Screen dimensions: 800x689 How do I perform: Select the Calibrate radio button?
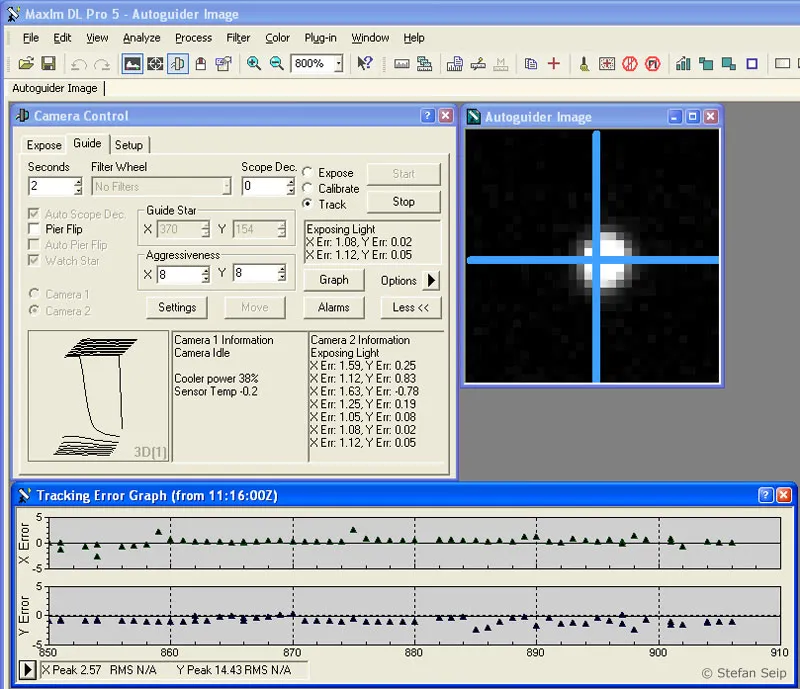tap(307, 188)
